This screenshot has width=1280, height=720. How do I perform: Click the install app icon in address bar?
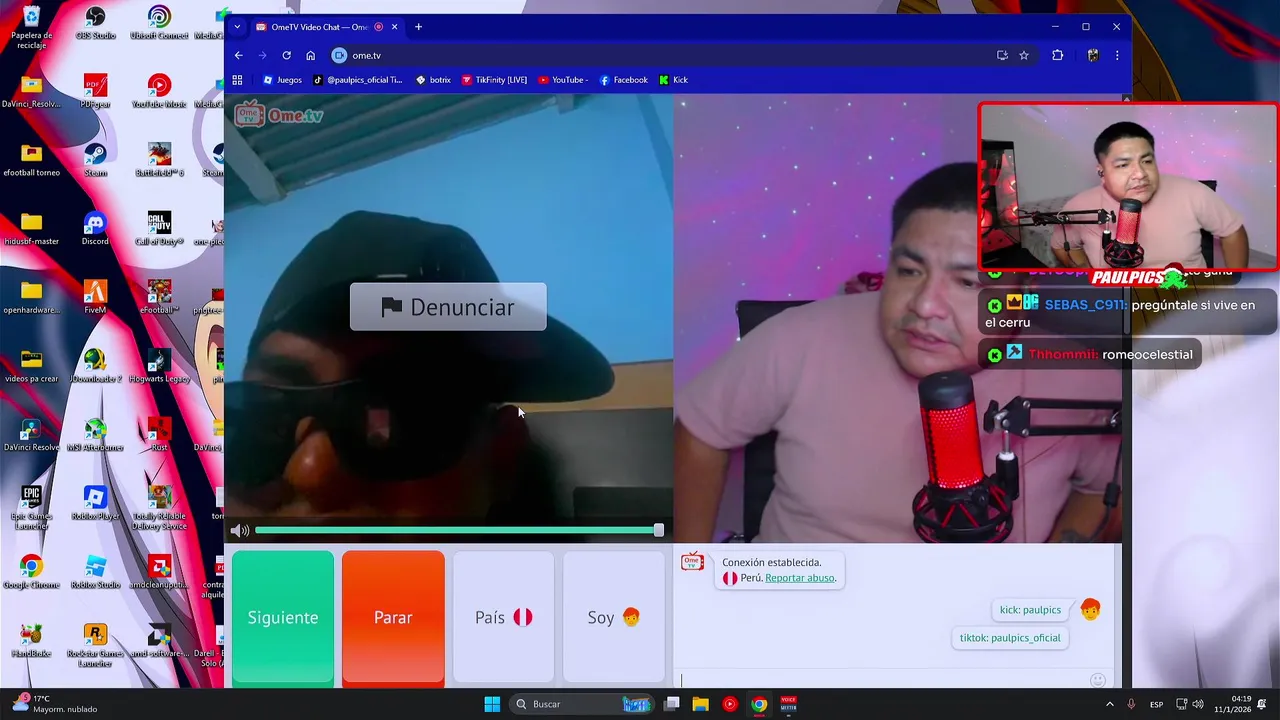click(1002, 55)
